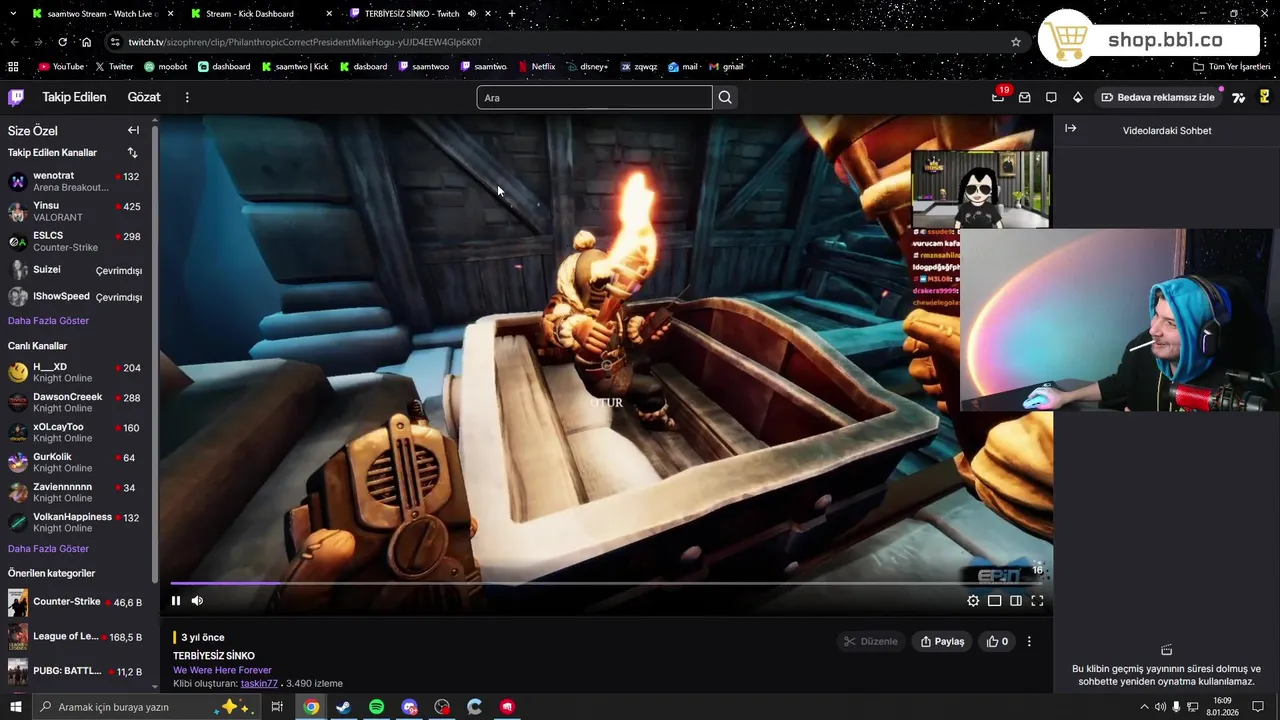Open site information icon in address bar
This screenshot has height=720, width=1280.
point(116,42)
